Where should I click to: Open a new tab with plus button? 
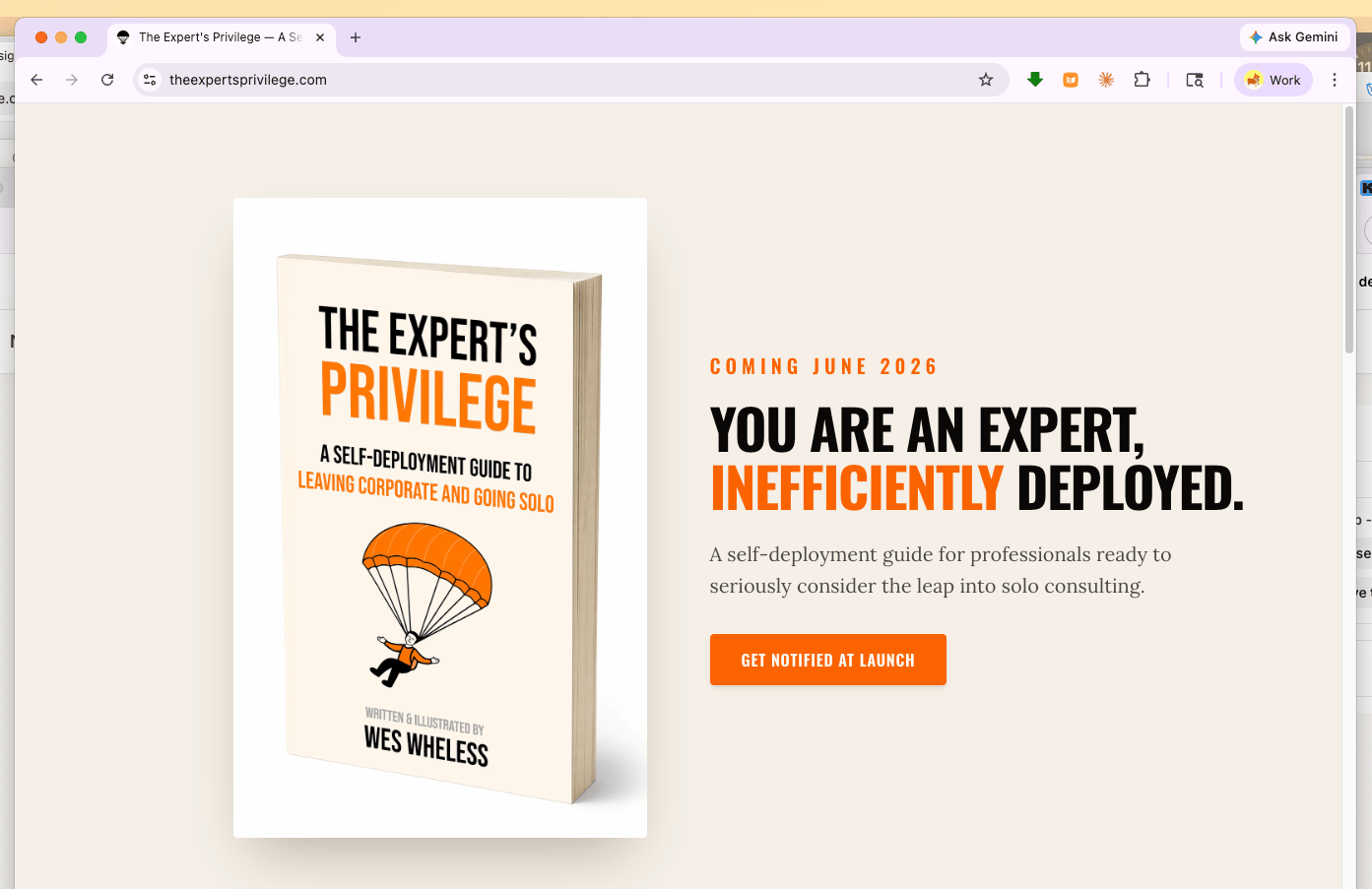[x=356, y=37]
